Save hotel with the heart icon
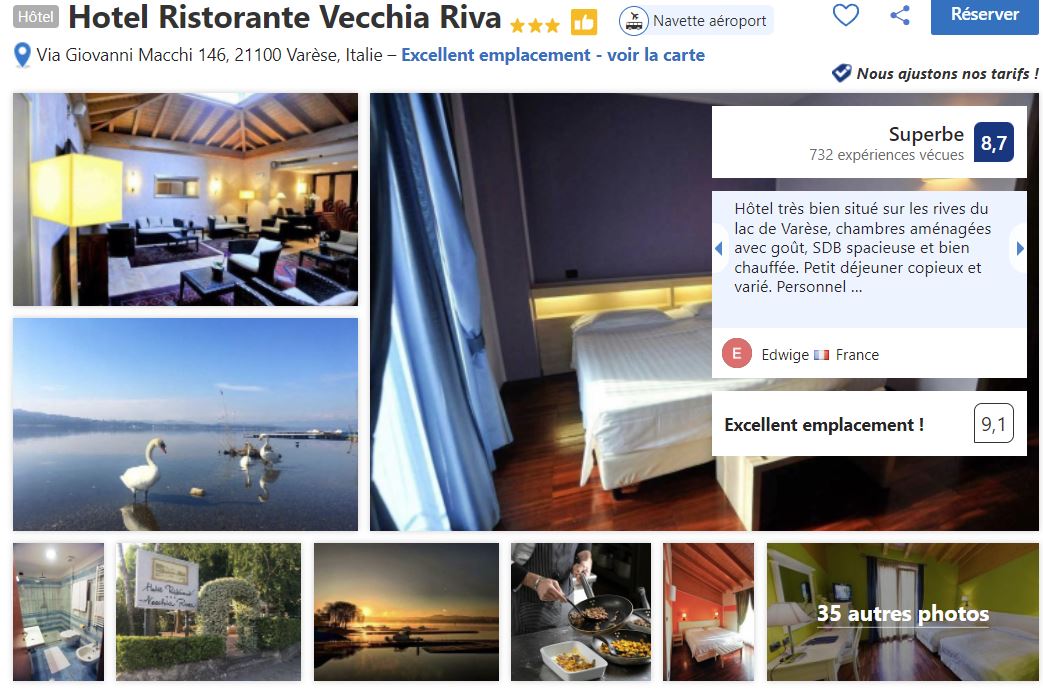The height and width of the screenshot is (689, 1043). coord(845,15)
